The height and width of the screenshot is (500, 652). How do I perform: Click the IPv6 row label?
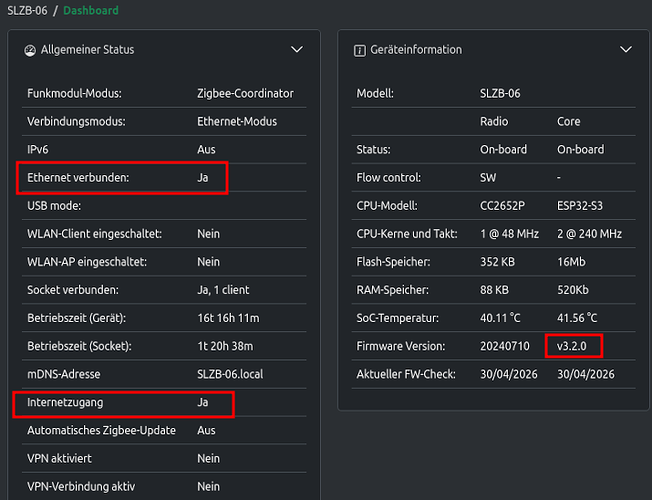38,149
